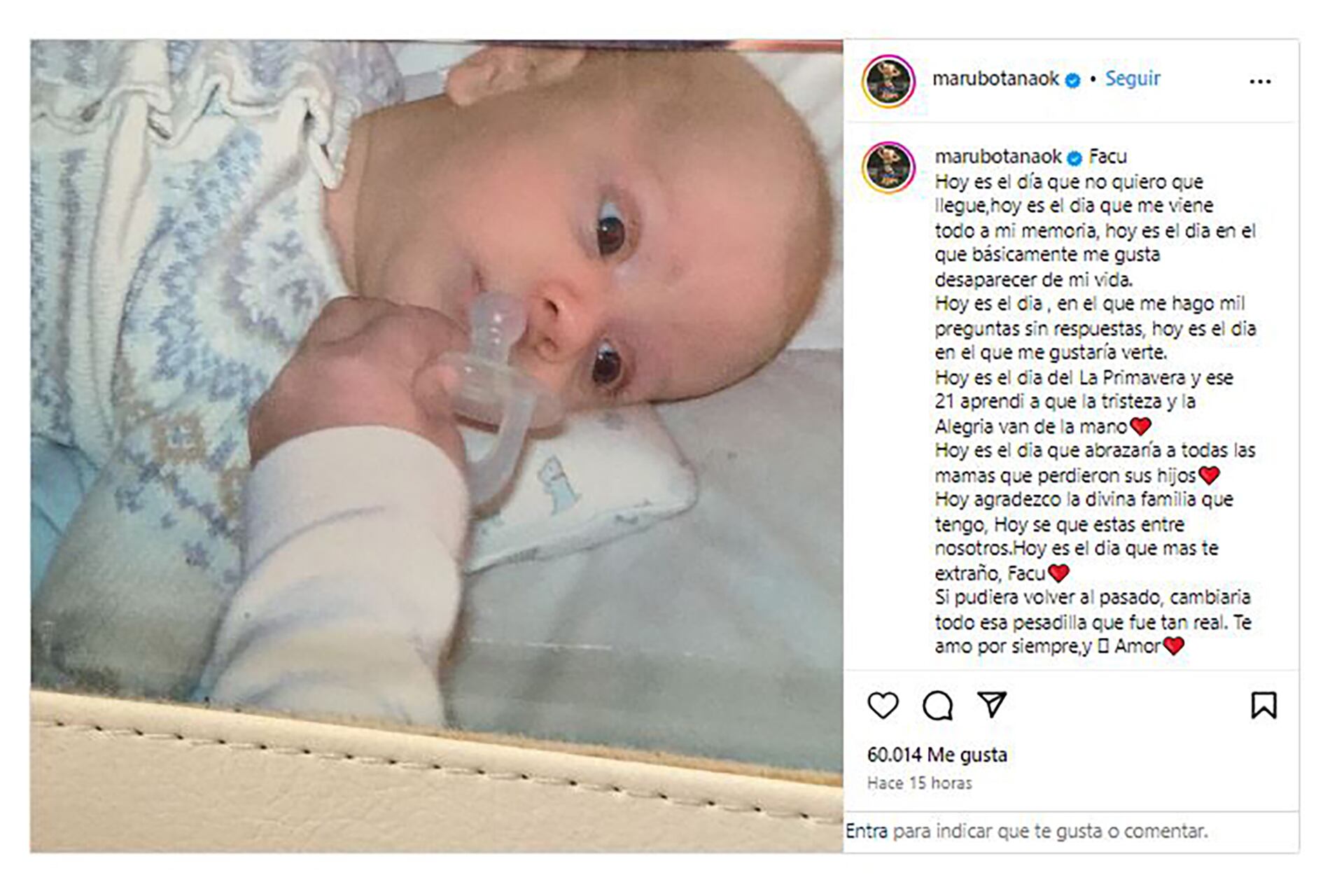The height and width of the screenshot is (896, 1344).
Task: Share the post using the paper plane icon
Action: point(992,704)
